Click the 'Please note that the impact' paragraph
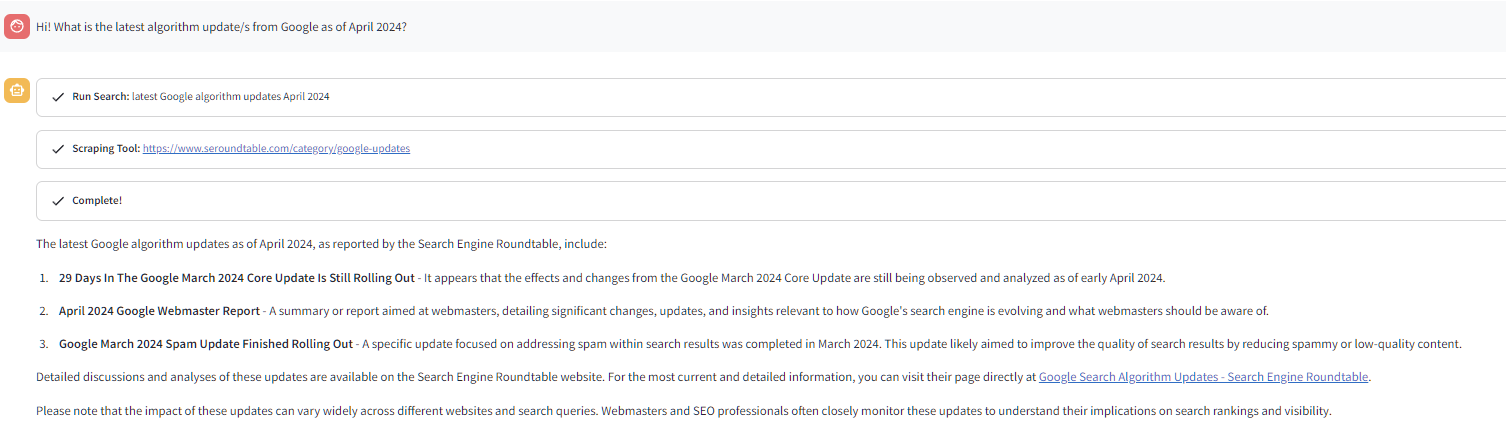 [683, 411]
